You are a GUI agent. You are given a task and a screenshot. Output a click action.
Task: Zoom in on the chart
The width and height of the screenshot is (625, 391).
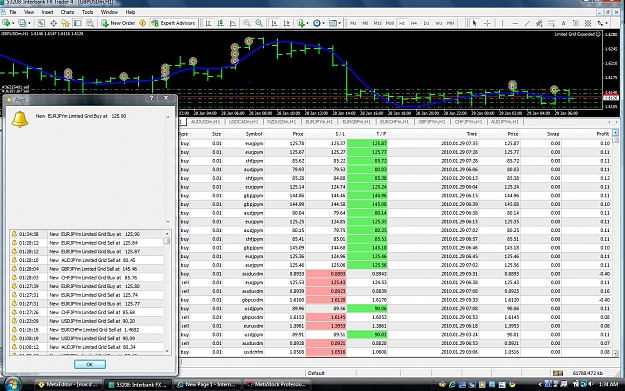[x=247, y=23]
